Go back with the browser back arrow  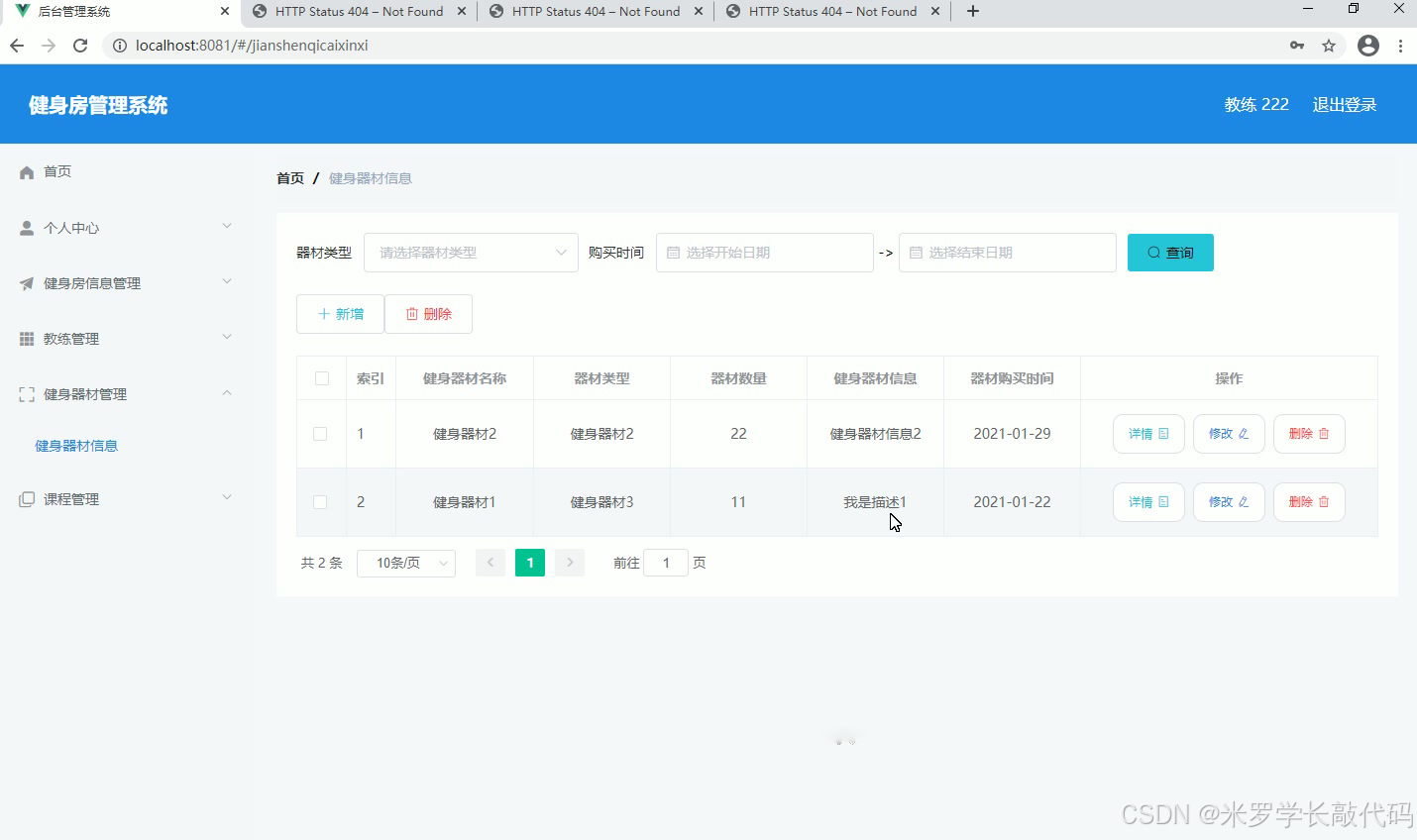[x=17, y=46]
